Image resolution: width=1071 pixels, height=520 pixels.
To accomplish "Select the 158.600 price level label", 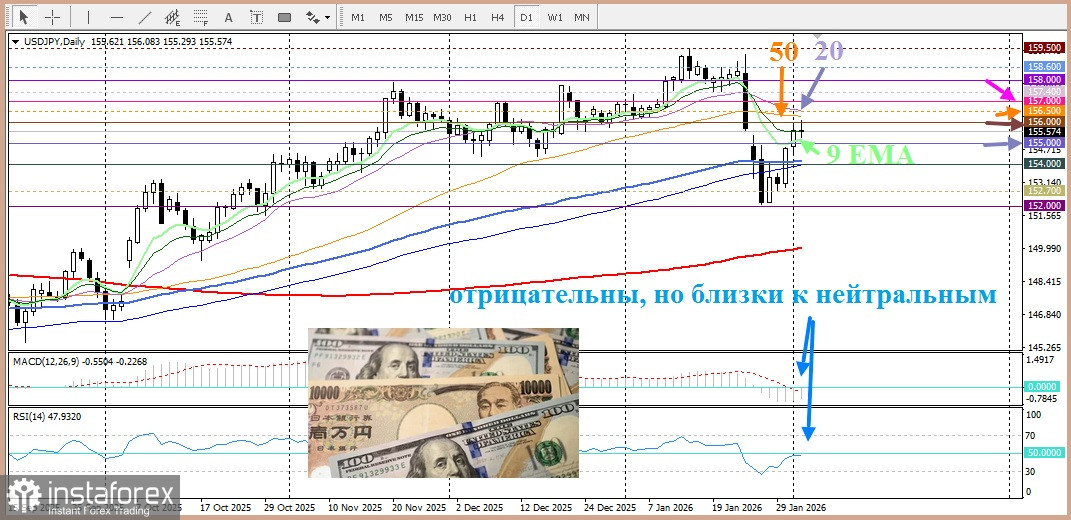I will coord(1044,66).
